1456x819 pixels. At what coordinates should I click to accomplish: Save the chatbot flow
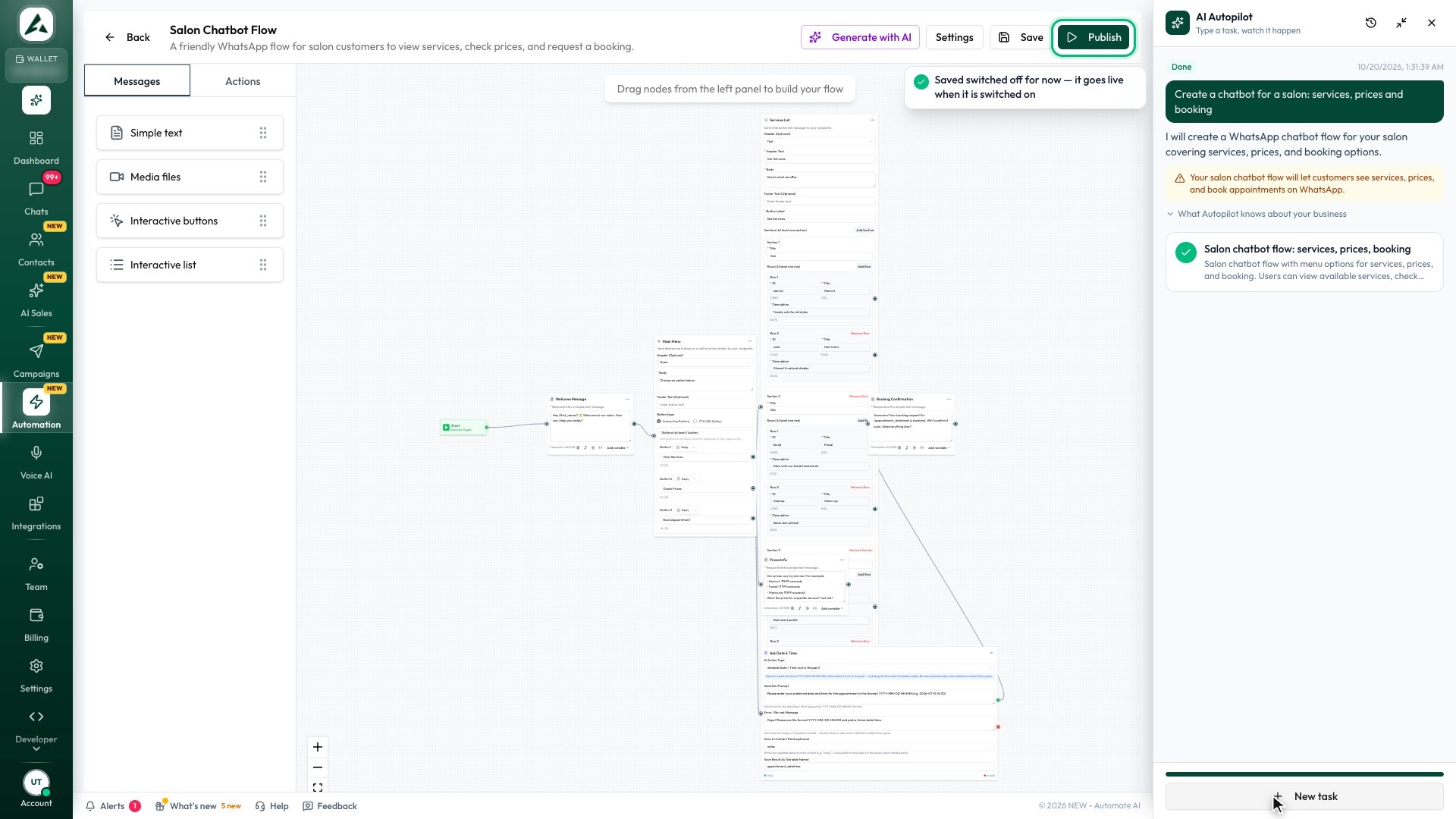[x=1021, y=37]
